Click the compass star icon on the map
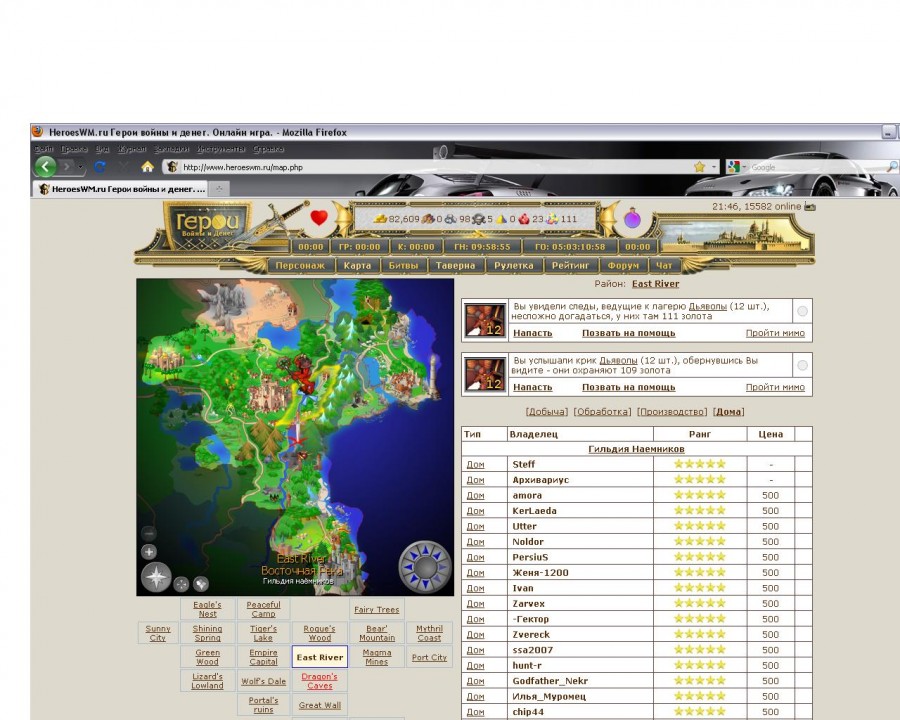This screenshot has width=900, height=720. point(156,577)
